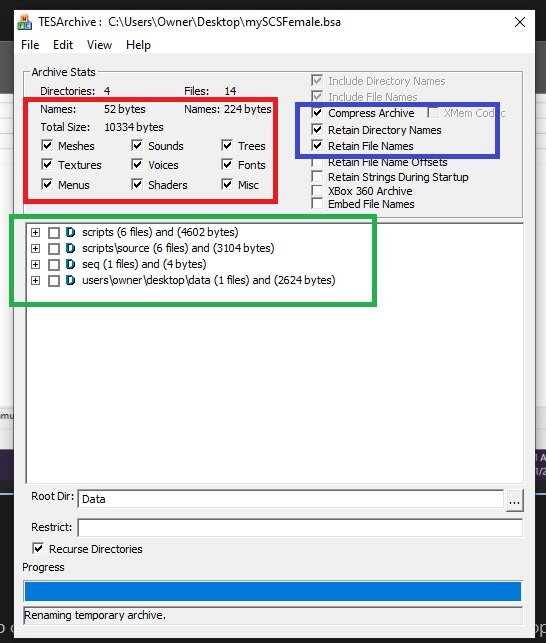Open the Edit menu
Viewport: 546px width, 643px height.
coord(63,45)
